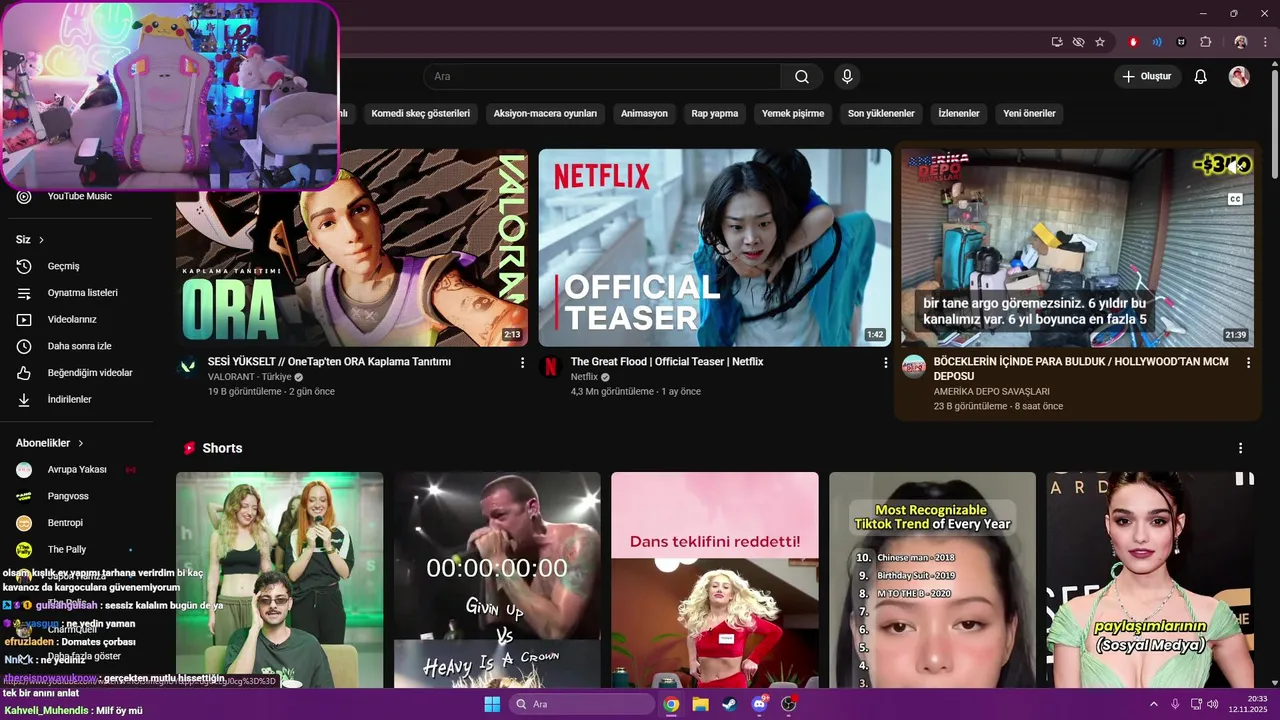The image size is (1280, 720).
Task: Select the Animasyon filter chip
Action: pos(644,113)
